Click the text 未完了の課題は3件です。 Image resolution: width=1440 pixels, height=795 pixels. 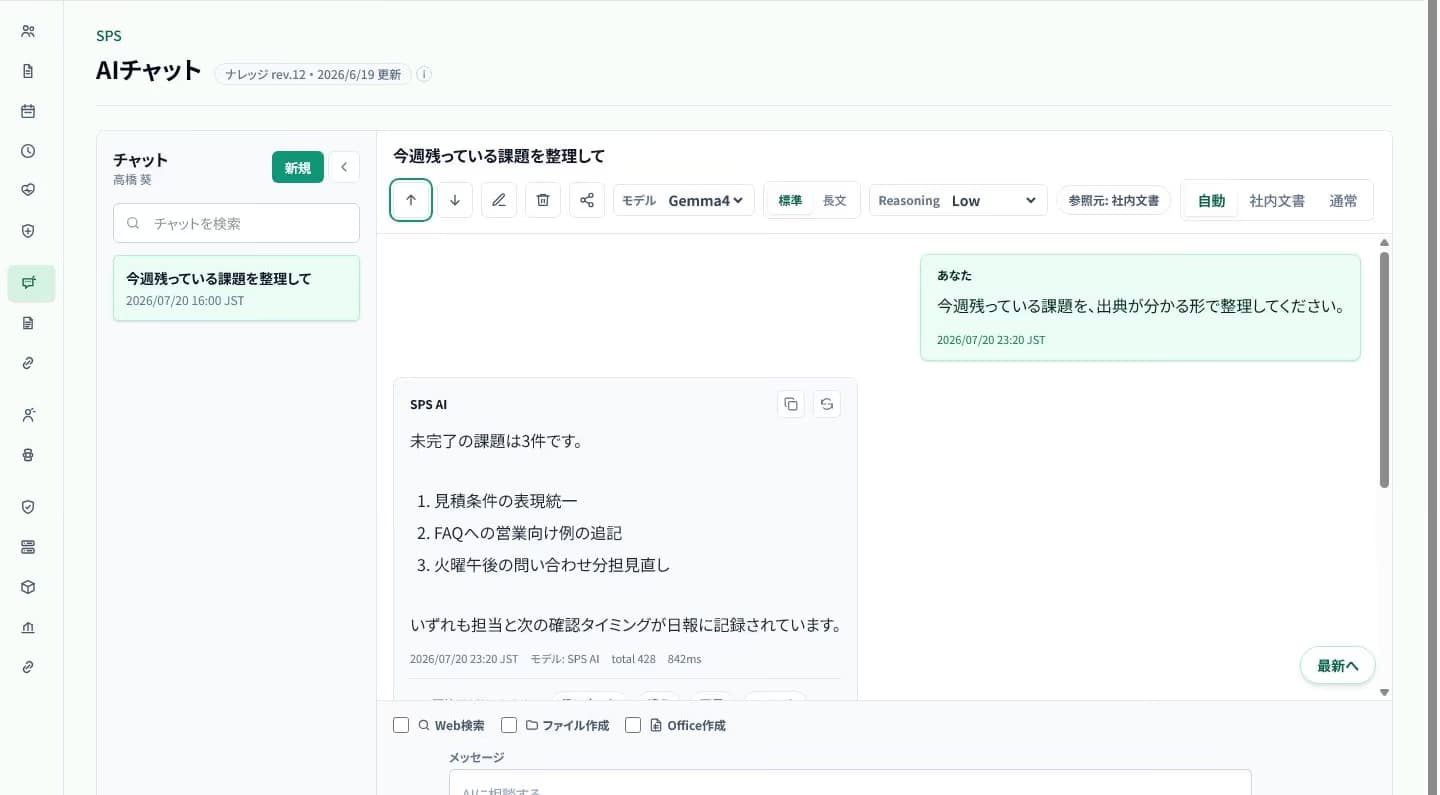pos(496,441)
